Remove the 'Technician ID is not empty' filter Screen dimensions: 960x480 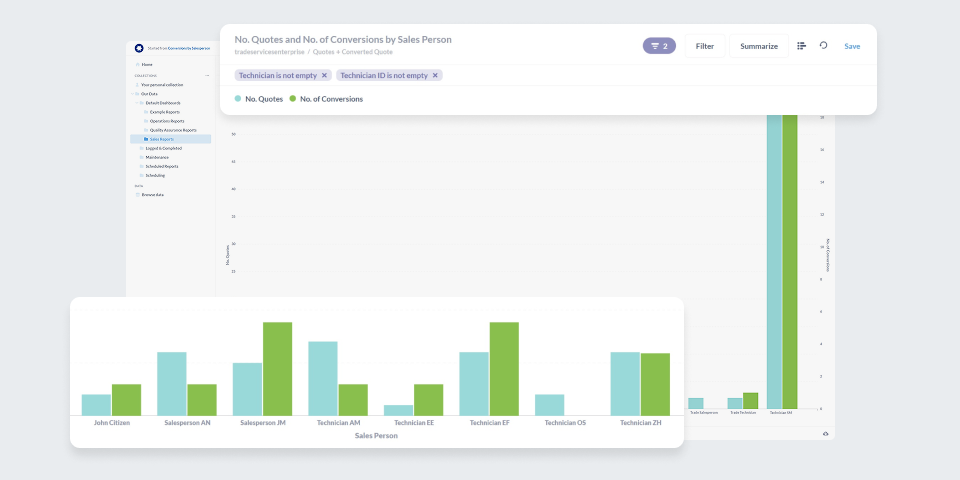click(435, 75)
